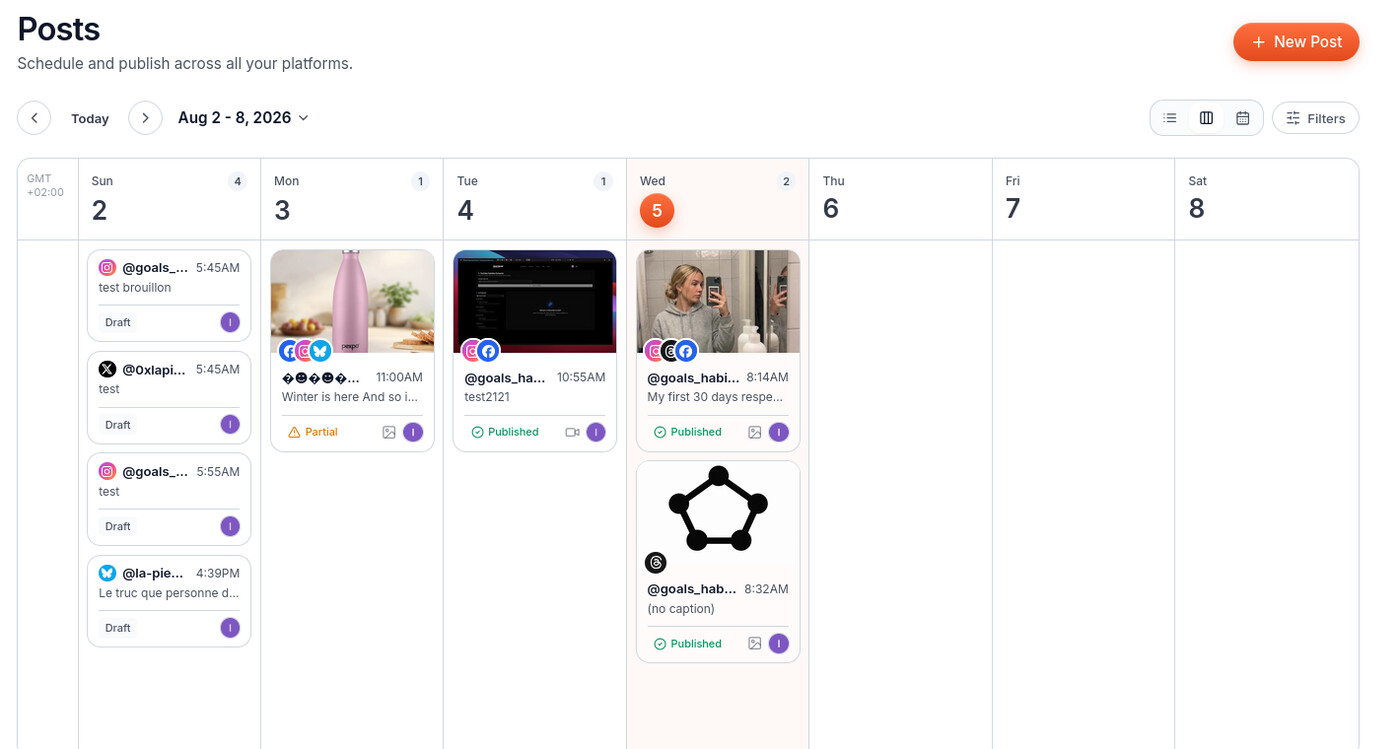Click the GMT +02:00 timezone label
The image size is (1400, 749).
pyautogui.click(x=45, y=185)
